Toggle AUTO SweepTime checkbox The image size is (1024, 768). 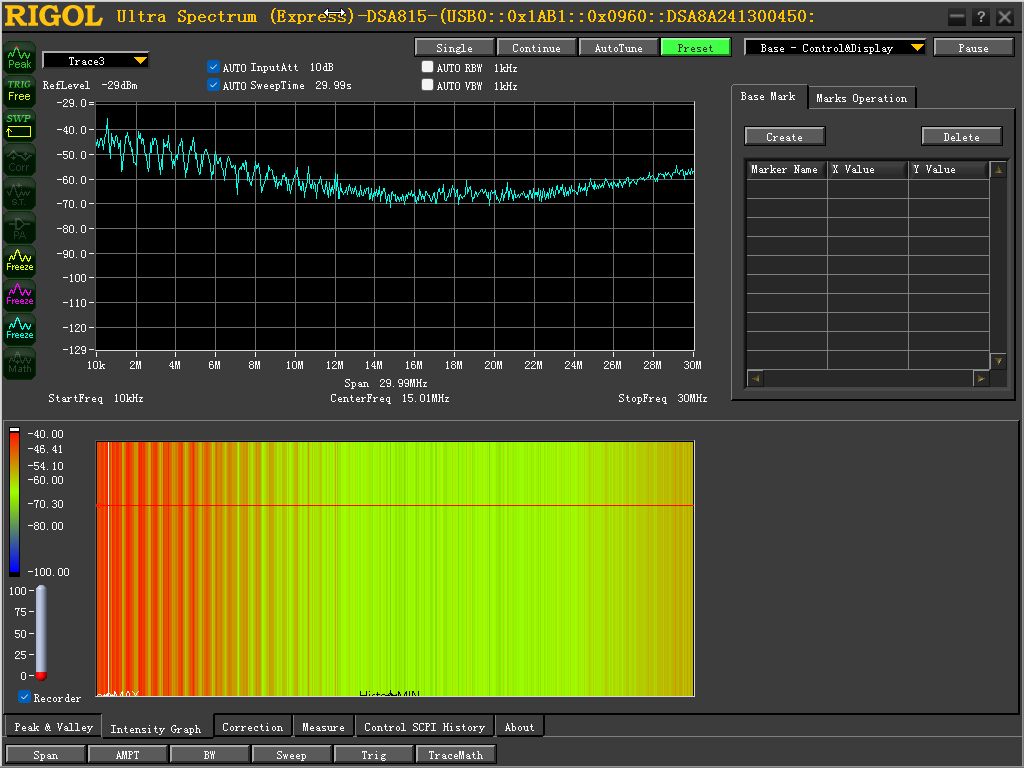tap(213, 85)
